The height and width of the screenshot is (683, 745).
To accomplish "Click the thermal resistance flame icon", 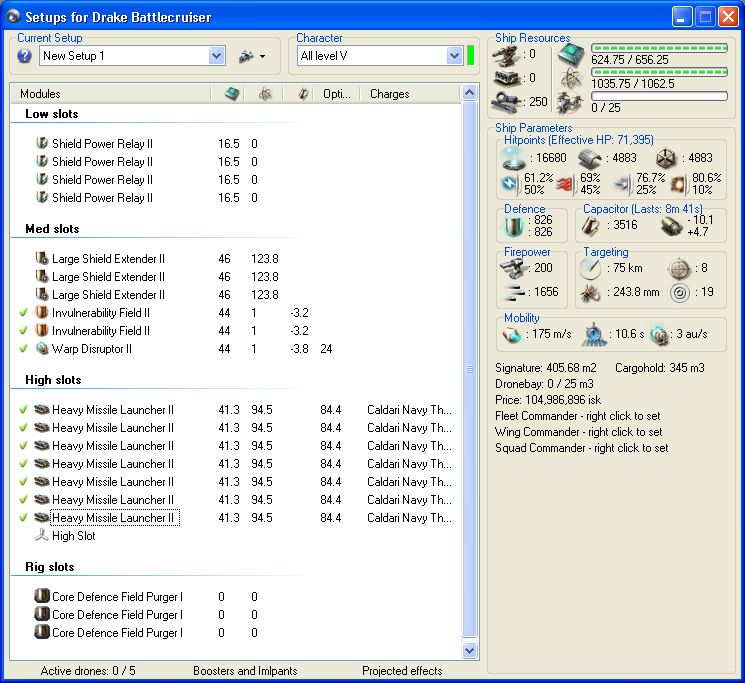I will (564, 184).
